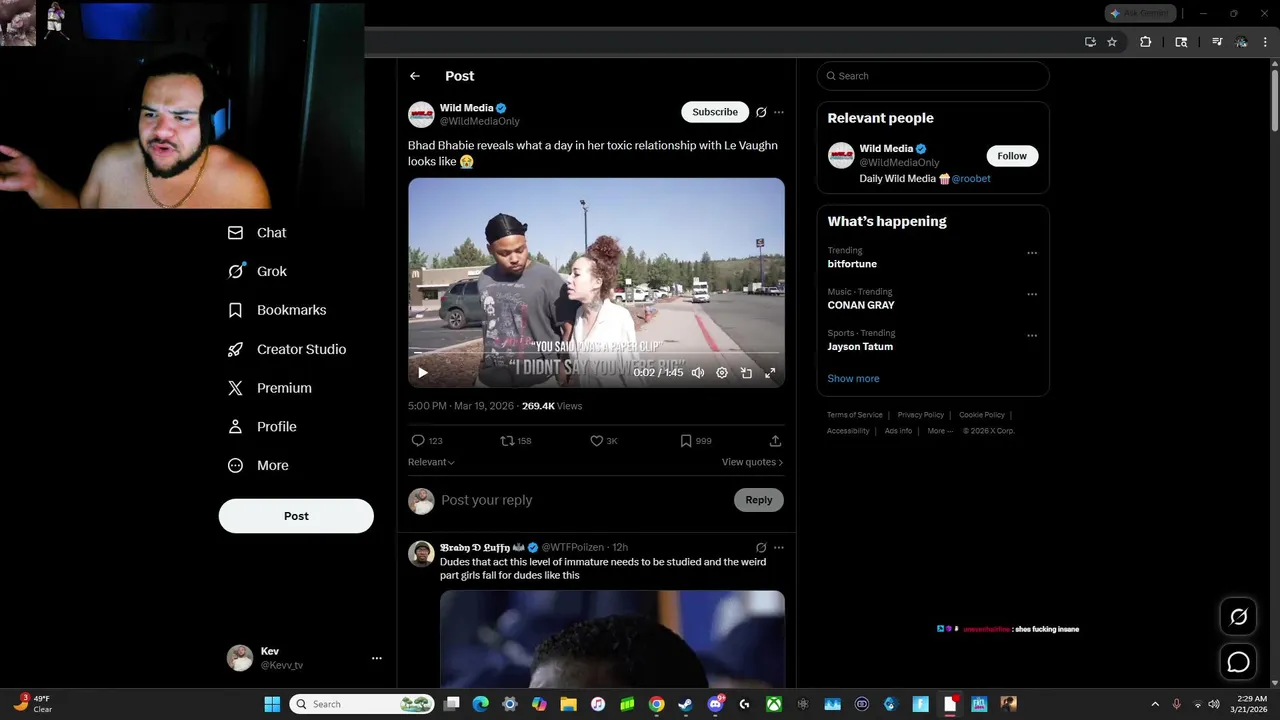Open options for bitfortune trend
Image resolution: width=1280 pixels, height=720 pixels.
pos(1032,253)
